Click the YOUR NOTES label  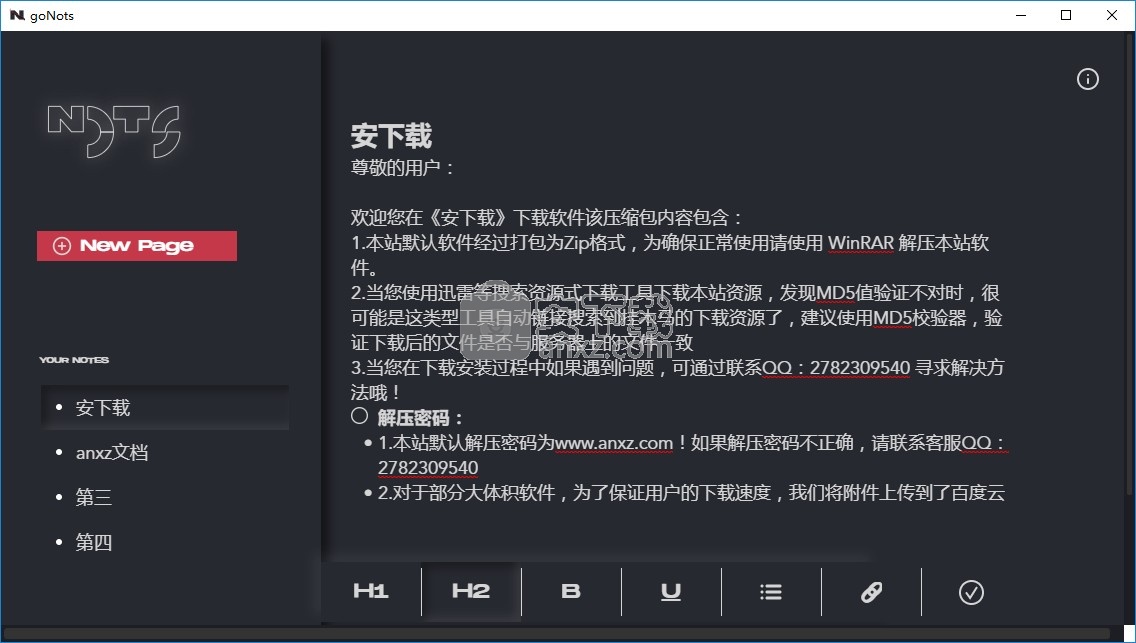point(74,360)
